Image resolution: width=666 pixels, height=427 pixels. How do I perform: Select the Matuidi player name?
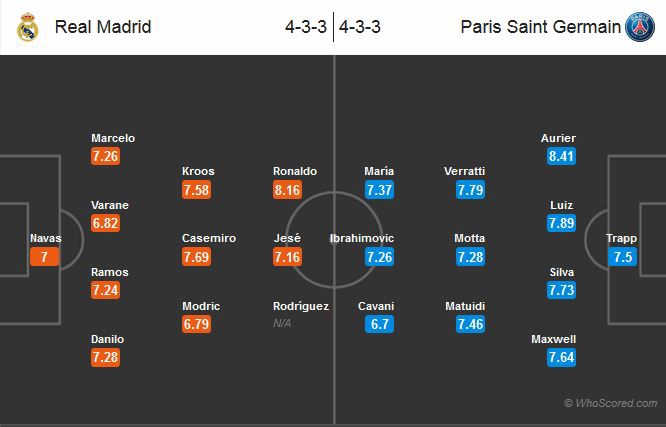click(x=465, y=306)
